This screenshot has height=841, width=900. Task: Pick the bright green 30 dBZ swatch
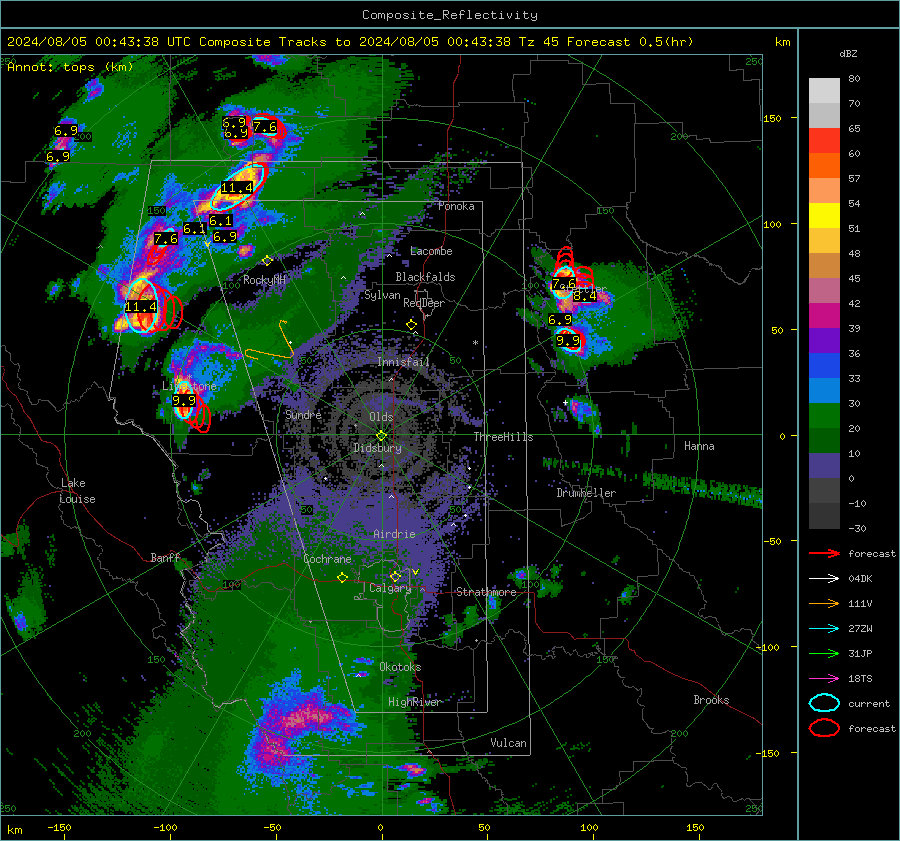[x=824, y=415]
